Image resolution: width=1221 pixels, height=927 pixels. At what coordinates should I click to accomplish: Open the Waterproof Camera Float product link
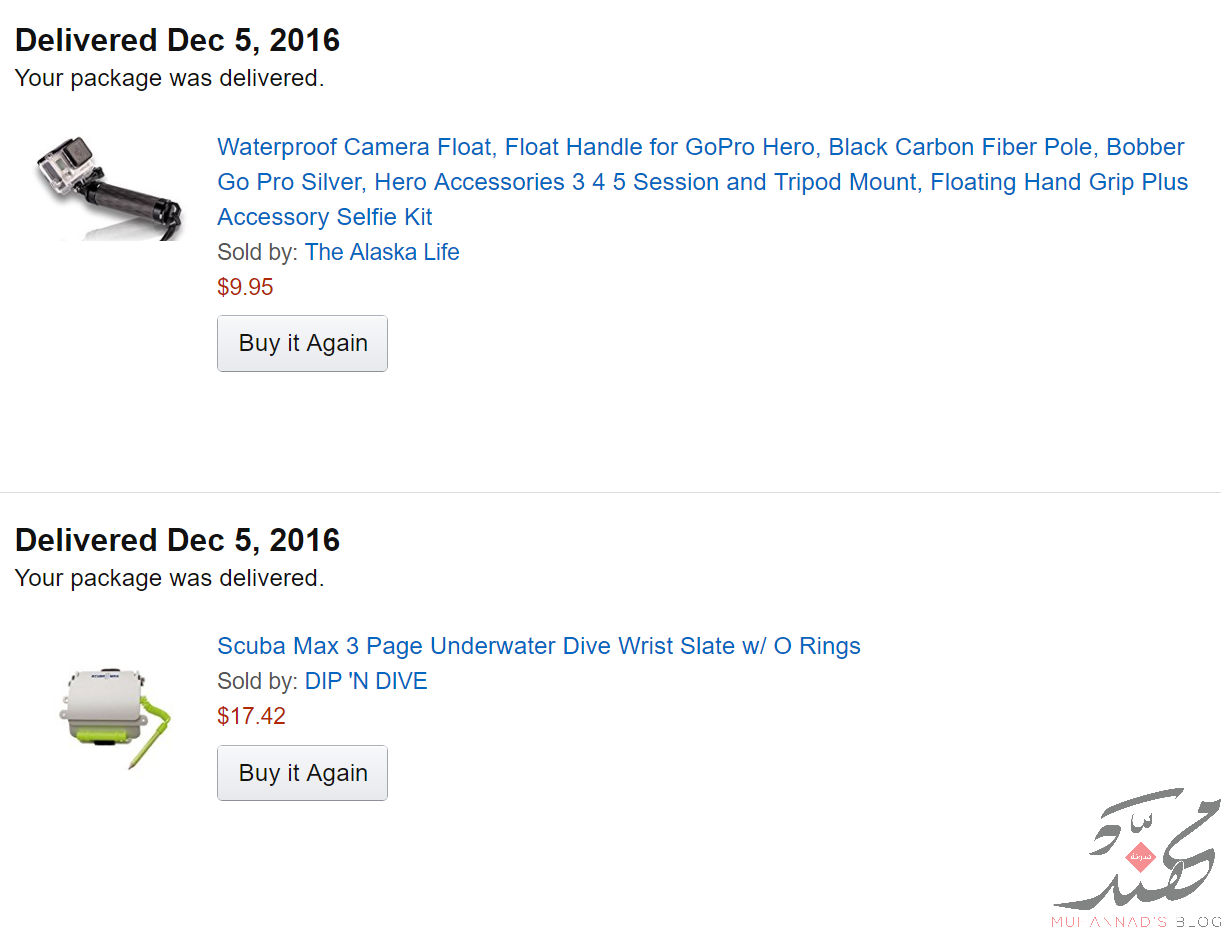tap(702, 182)
